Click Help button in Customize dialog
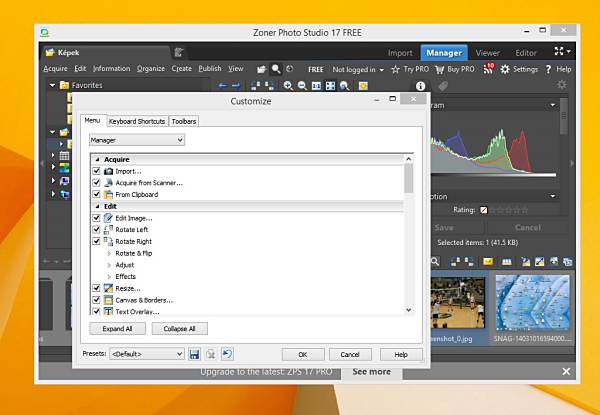This screenshot has width=600, height=415. (401, 355)
